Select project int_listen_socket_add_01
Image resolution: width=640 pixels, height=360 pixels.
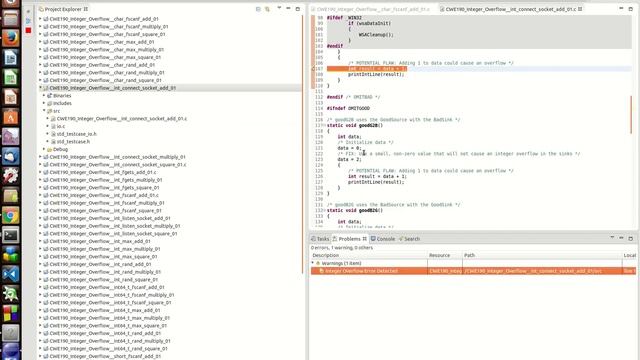(x=110, y=218)
